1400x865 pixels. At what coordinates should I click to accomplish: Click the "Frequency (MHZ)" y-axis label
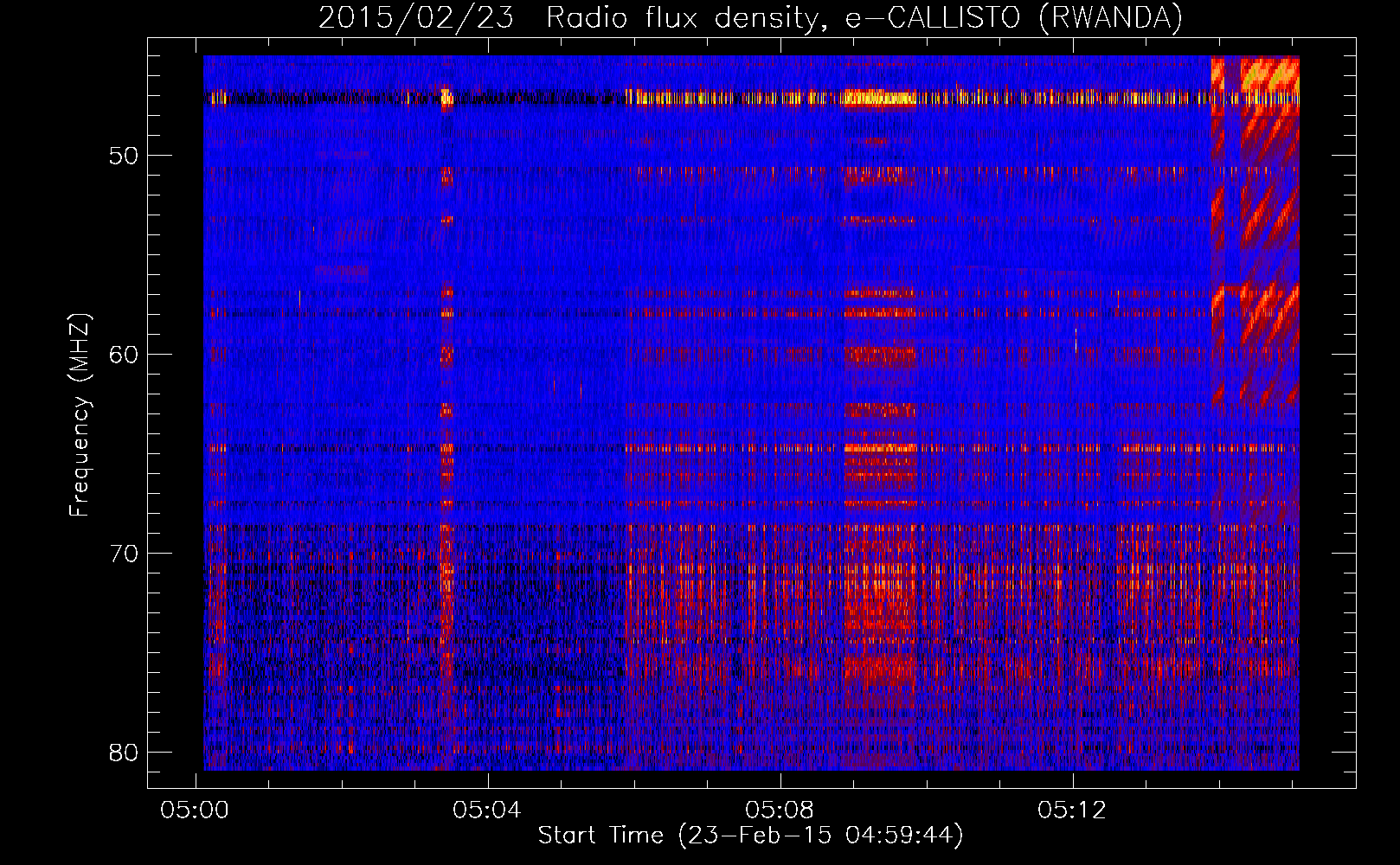[x=80, y=415]
